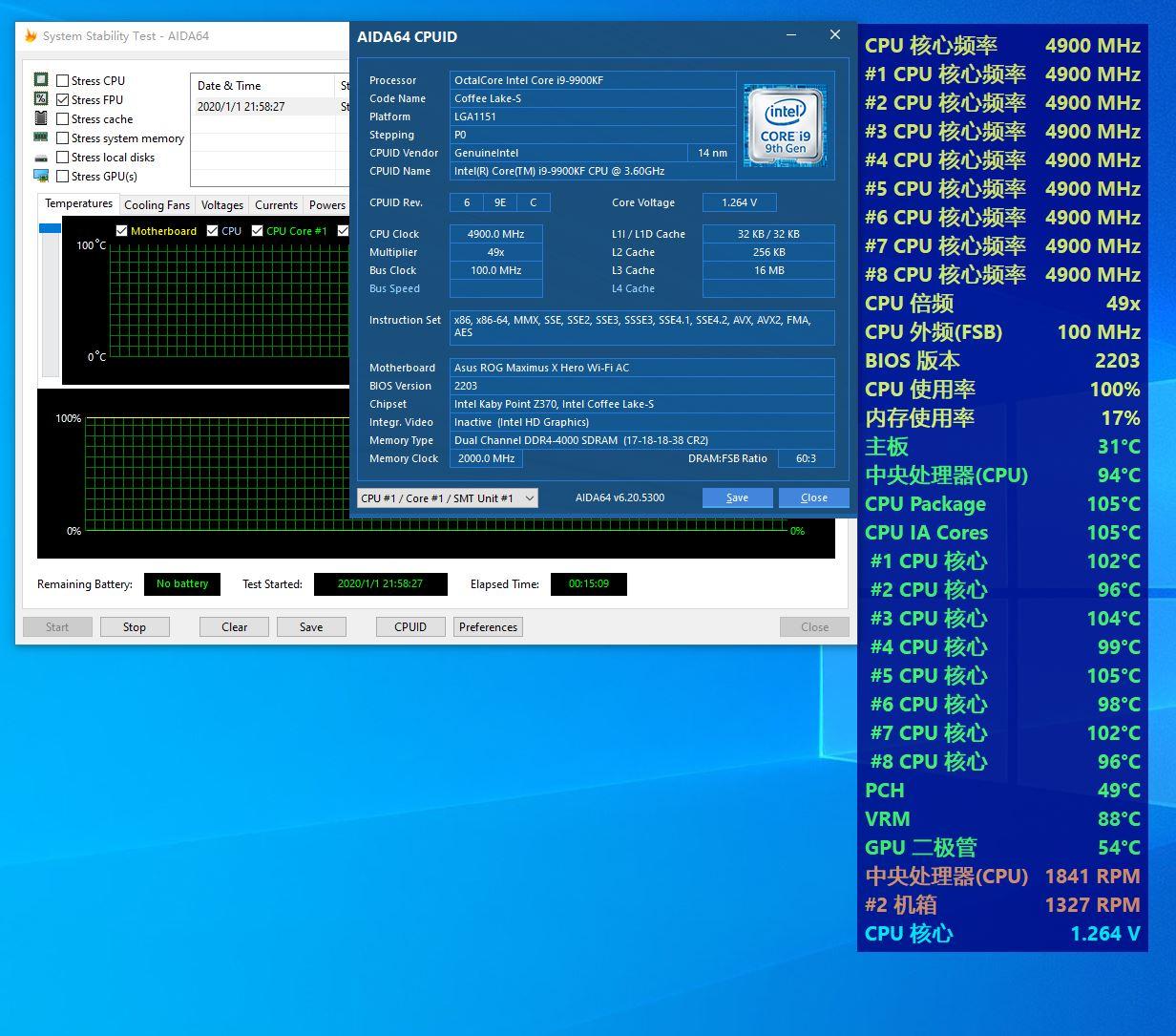Click the processor chip icon beside Stress CPU

(x=41, y=80)
